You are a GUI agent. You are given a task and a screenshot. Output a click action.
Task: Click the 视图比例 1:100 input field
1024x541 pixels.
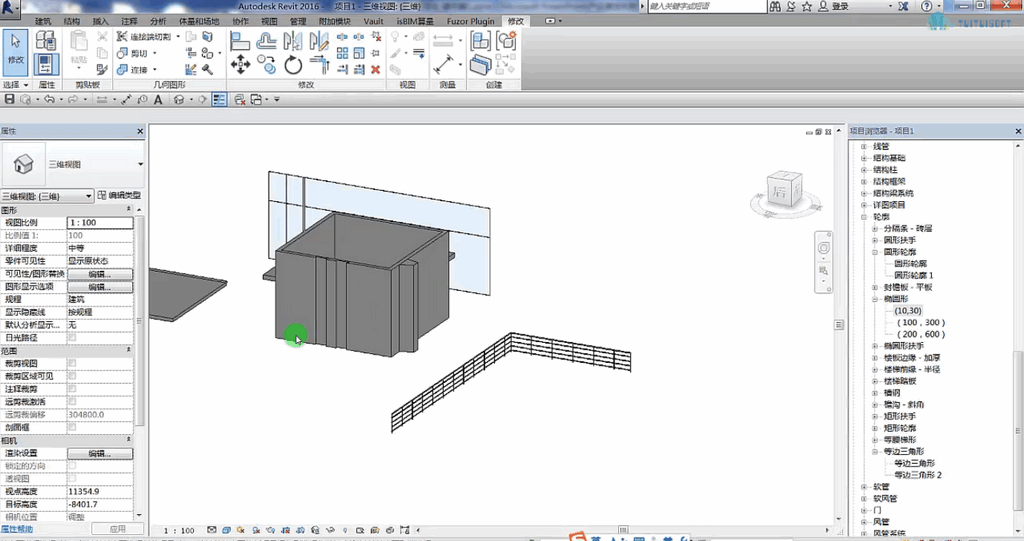pos(100,223)
